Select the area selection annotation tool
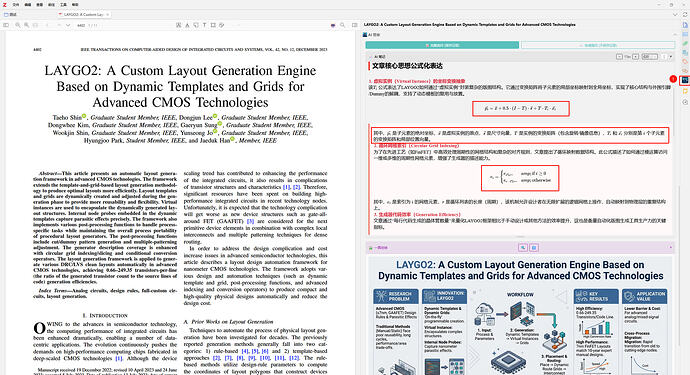The image size is (690, 375). 213,25
